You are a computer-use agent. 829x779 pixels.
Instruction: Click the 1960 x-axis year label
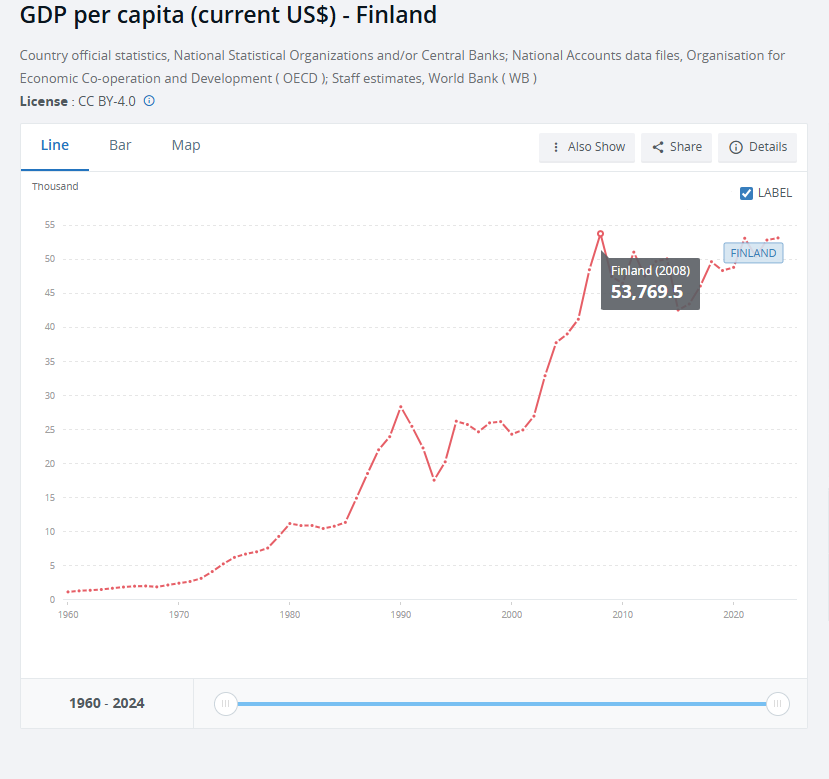point(68,615)
